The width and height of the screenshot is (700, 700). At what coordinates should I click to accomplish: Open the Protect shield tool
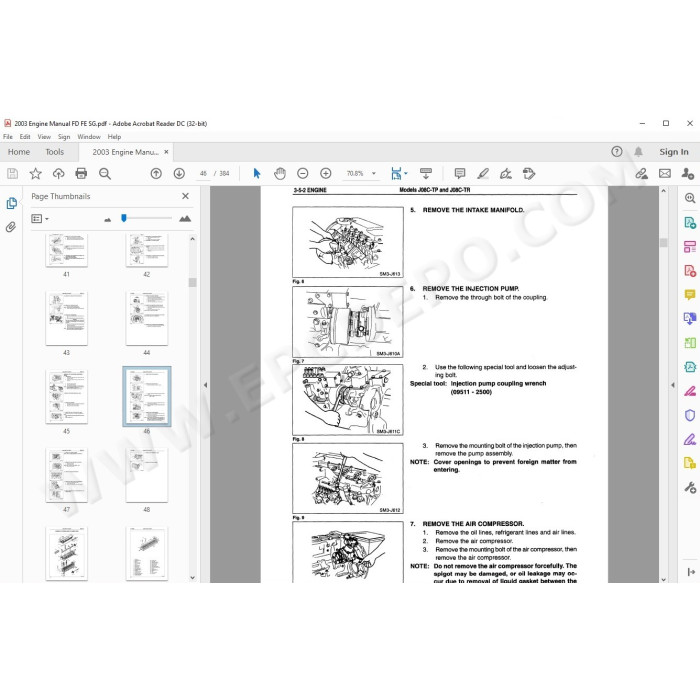click(x=690, y=415)
